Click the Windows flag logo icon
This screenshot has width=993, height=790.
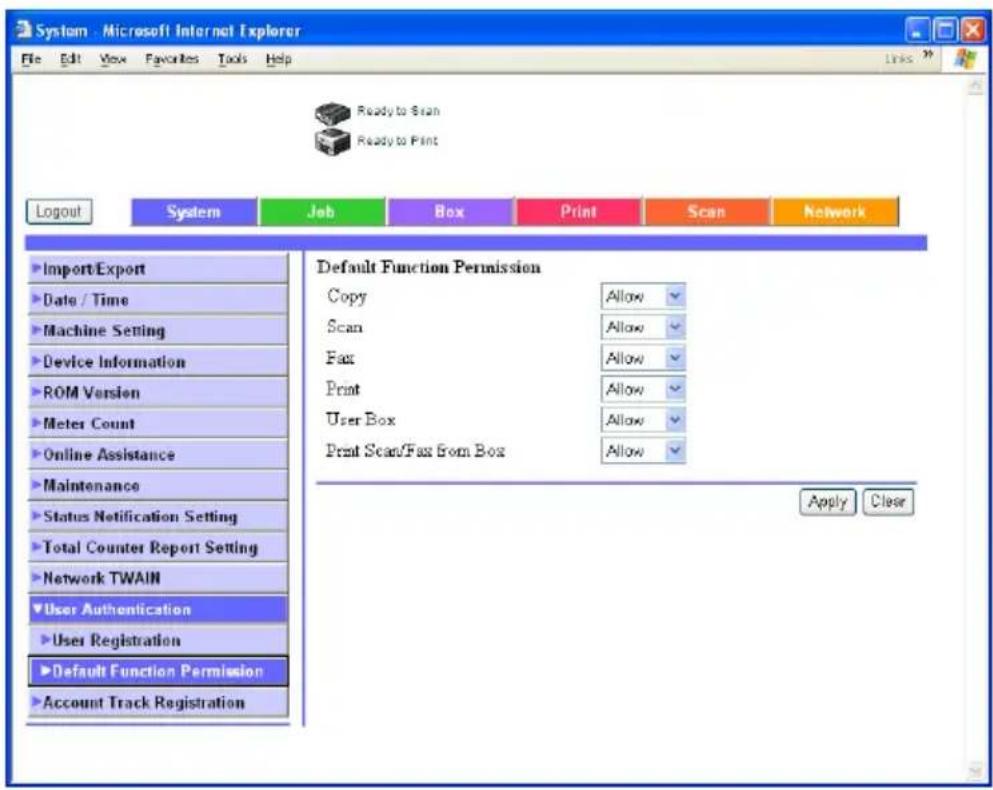965,59
